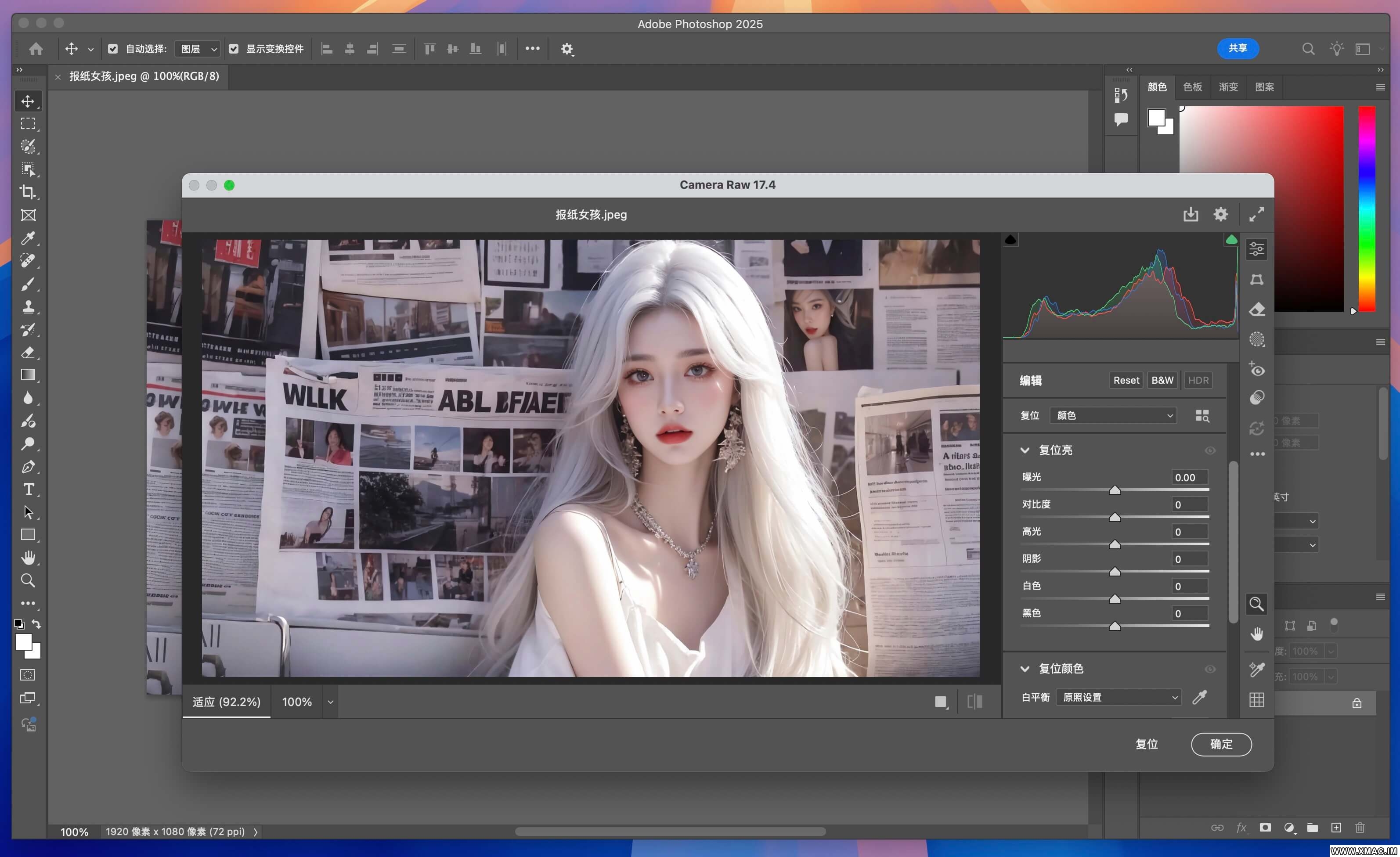Click the hue spectrum strip in Color panel
Screen dimensions: 1400x857
[1367, 209]
